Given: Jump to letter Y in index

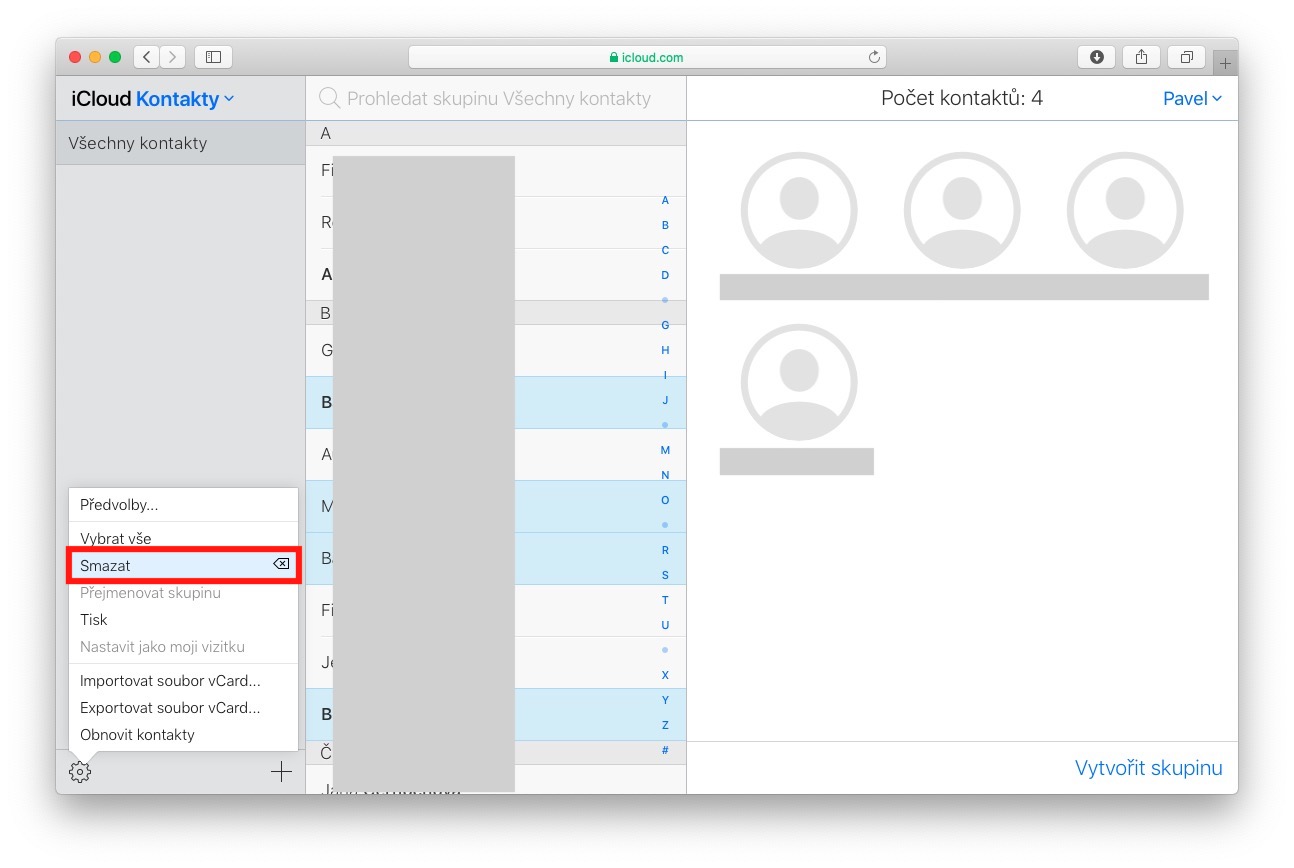Looking at the screenshot, I should click(665, 700).
